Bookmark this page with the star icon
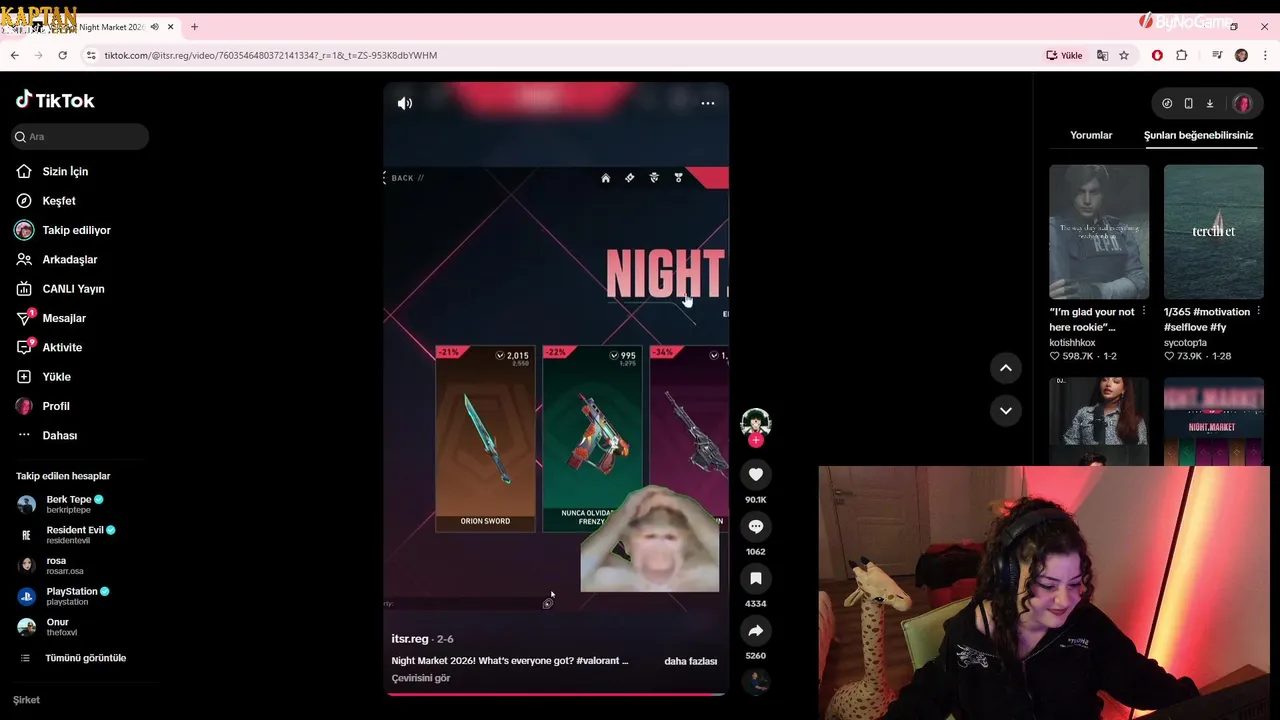Viewport: 1280px width, 720px height. (1124, 55)
